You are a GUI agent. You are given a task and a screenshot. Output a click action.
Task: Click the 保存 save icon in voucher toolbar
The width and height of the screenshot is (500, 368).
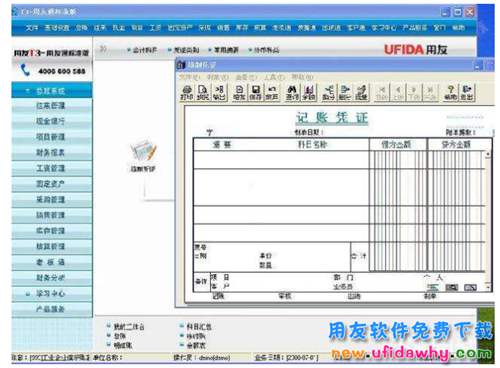click(255, 92)
